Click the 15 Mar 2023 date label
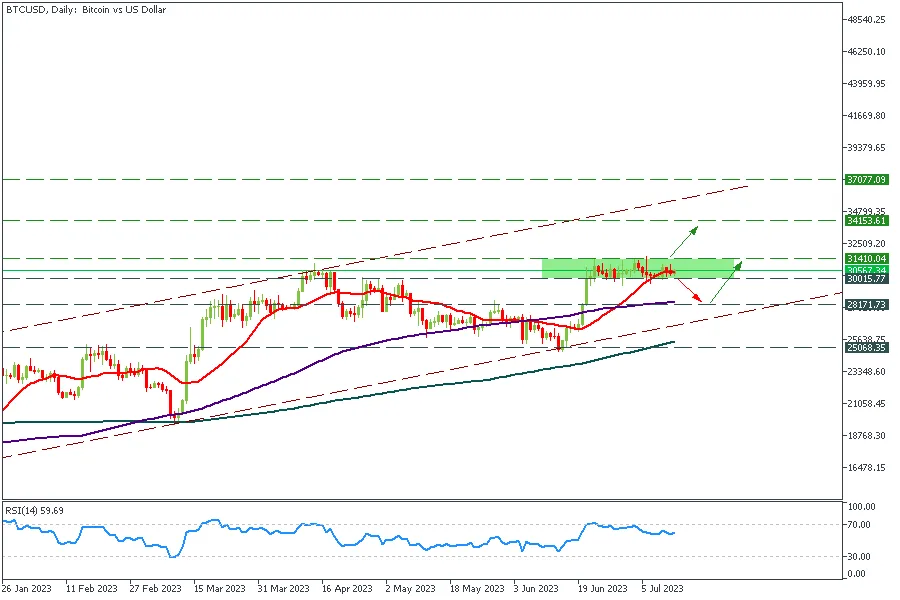Image resolution: width=900 pixels, height=600 pixels. click(x=219, y=589)
